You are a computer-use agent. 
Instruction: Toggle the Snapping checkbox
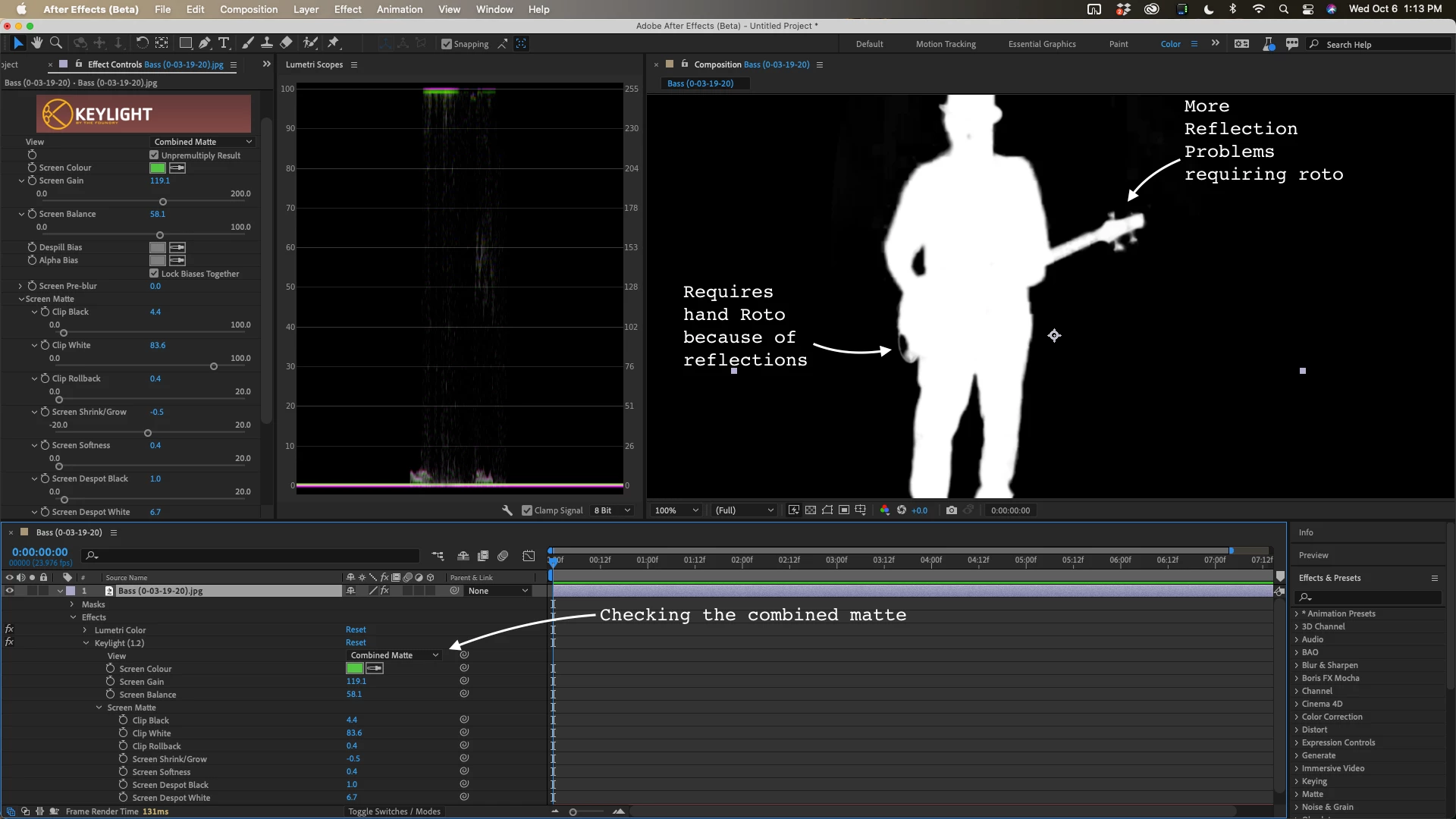click(x=447, y=44)
